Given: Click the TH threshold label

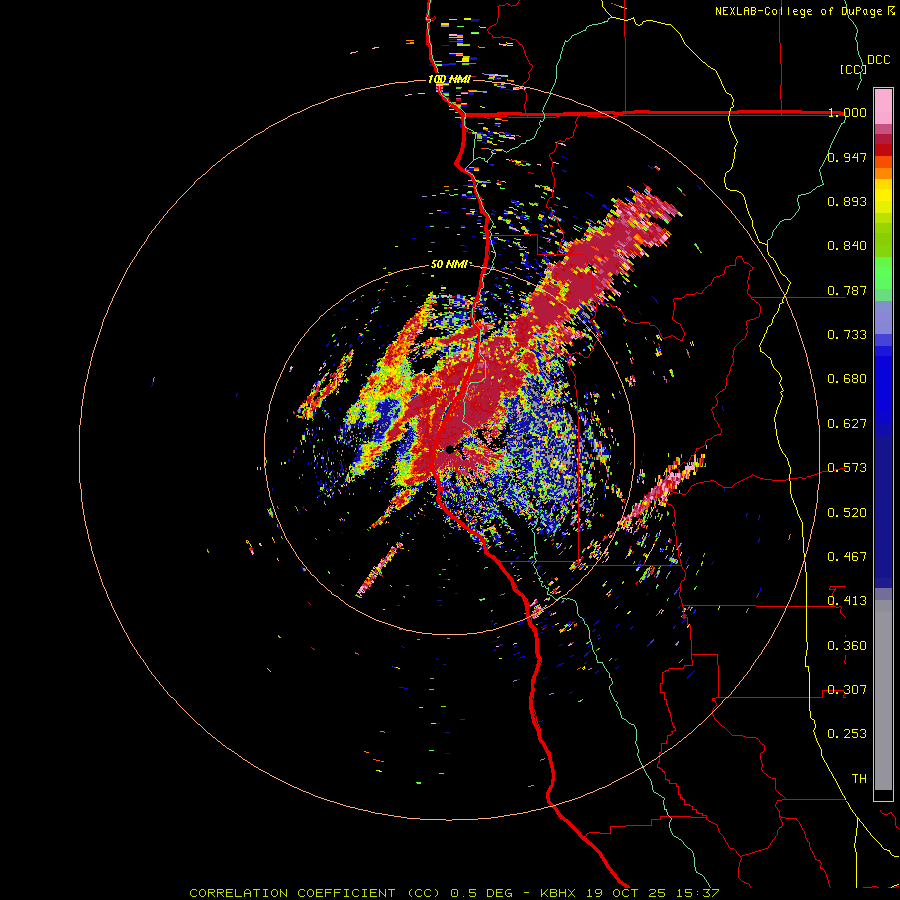Looking at the screenshot, I should point(859,779).
